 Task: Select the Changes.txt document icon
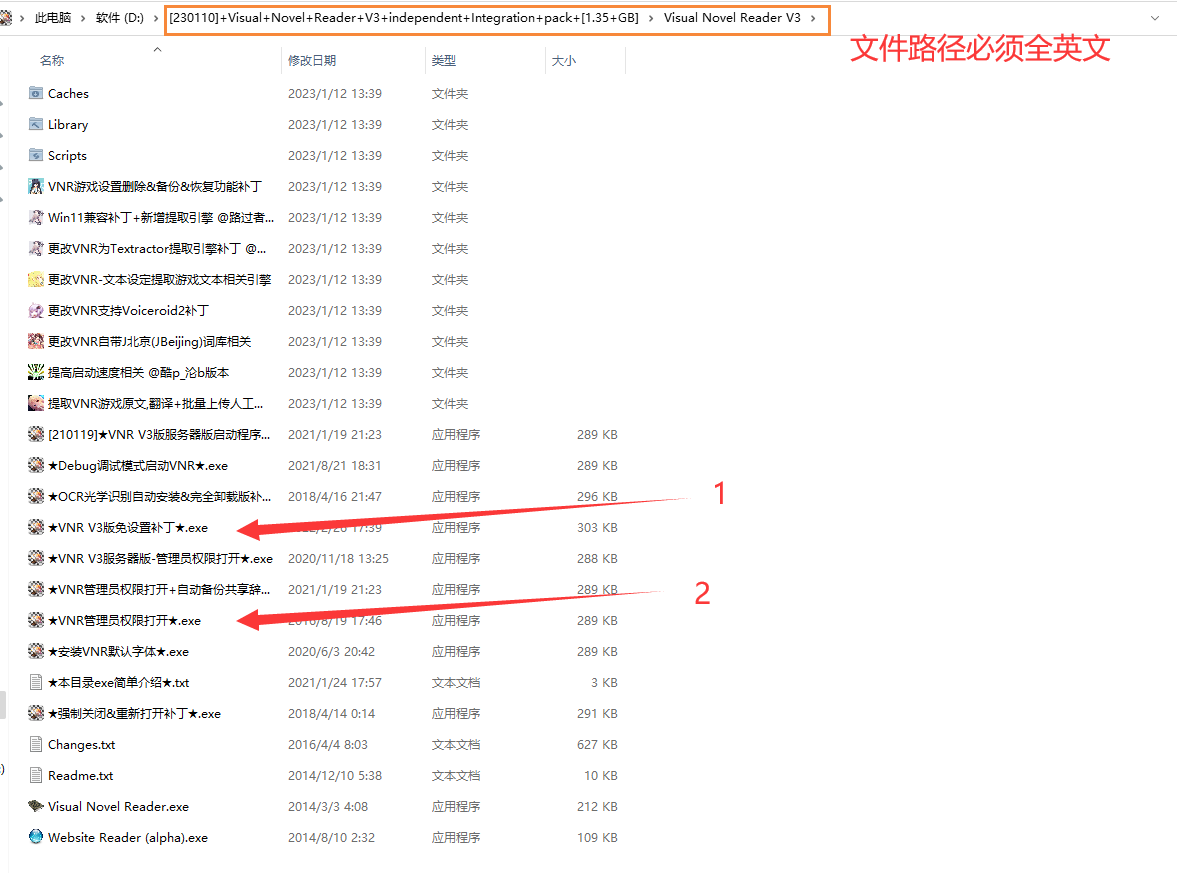point(36,744)
